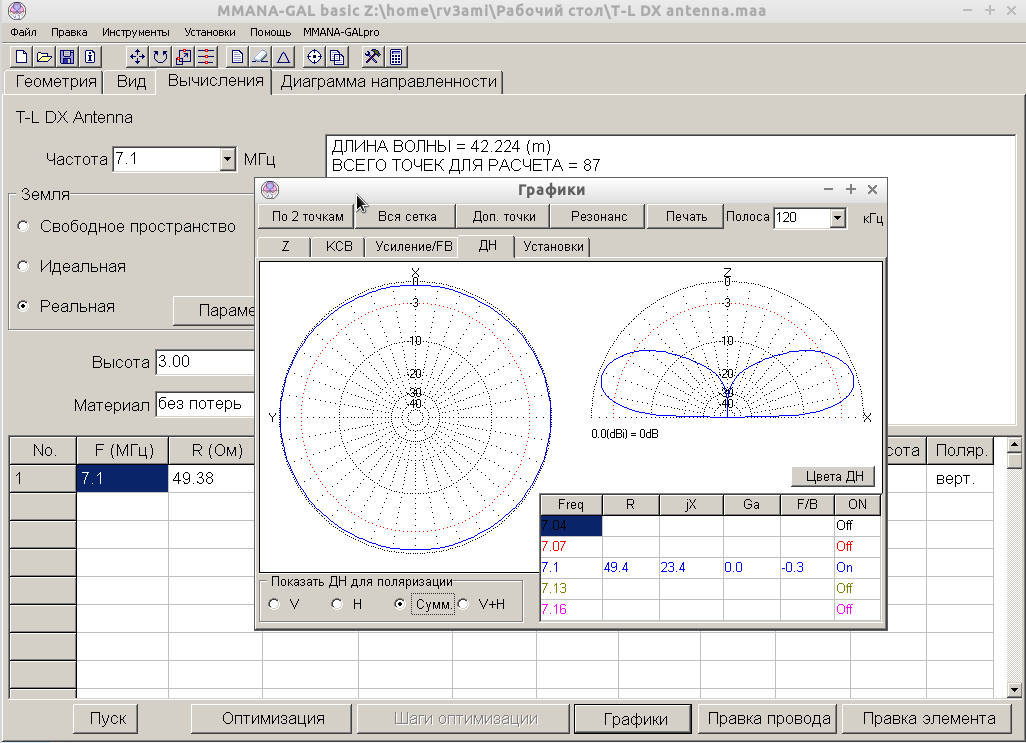Screen dimensions: 1026x743
Task: Click the Резонанс button
Action: pos(599,216)
